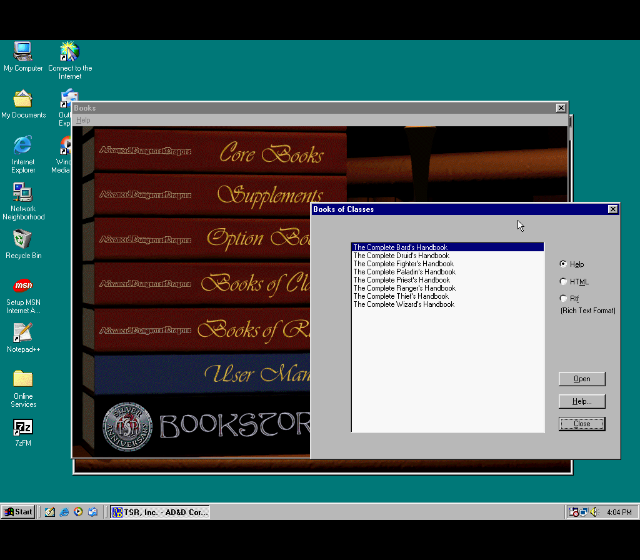Image resolution: width=640 pixels, height=560 pixels.
Task: Open the Help menu in the Books window
Action: (x=83, y=120)
